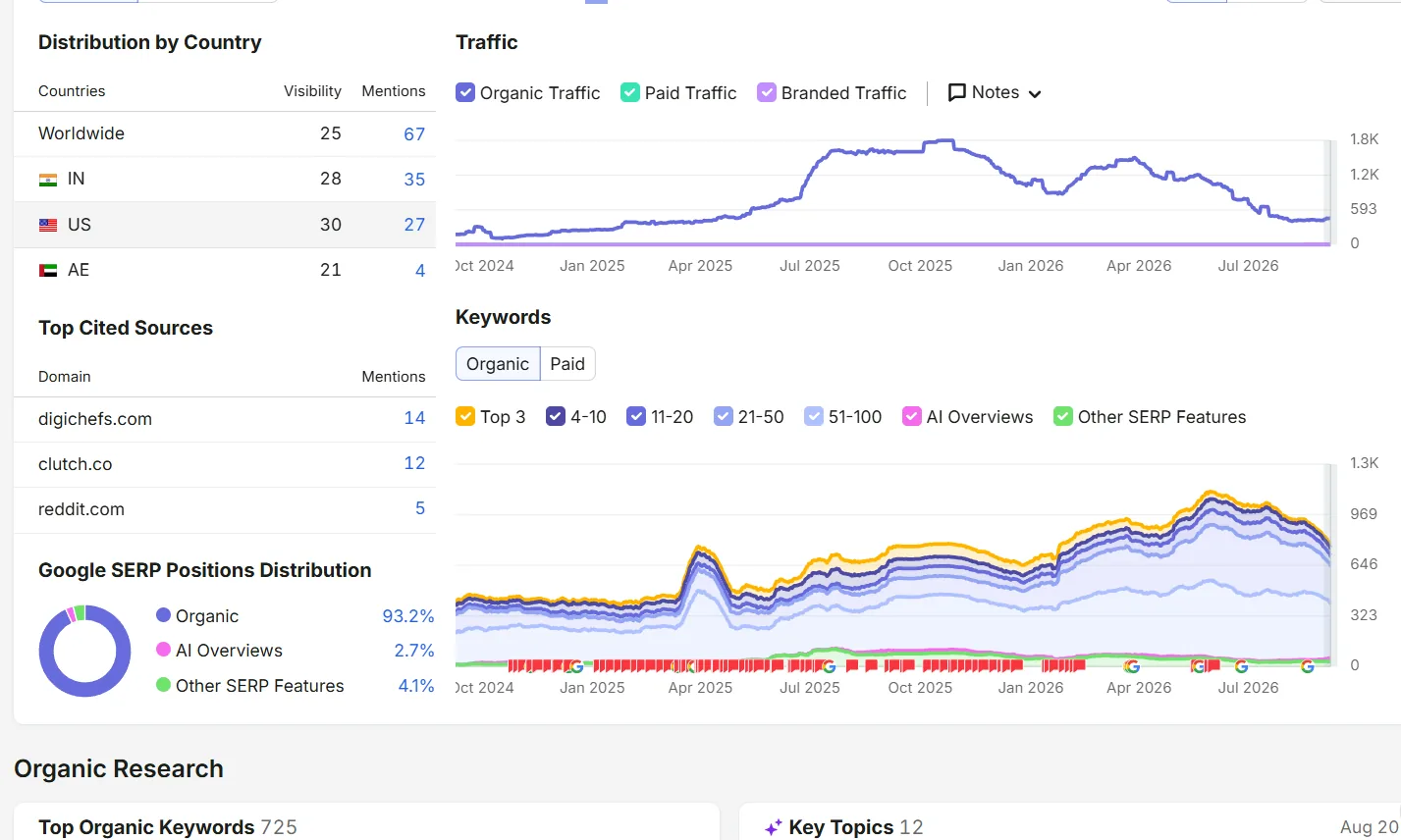Viewport: 1401px width, 840px height.
Task: Click the pink AI Overviews legend dot
Action: 164,650
